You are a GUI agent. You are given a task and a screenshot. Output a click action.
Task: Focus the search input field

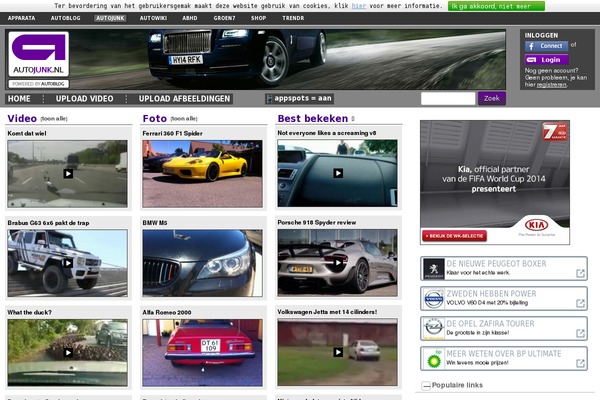448,98
